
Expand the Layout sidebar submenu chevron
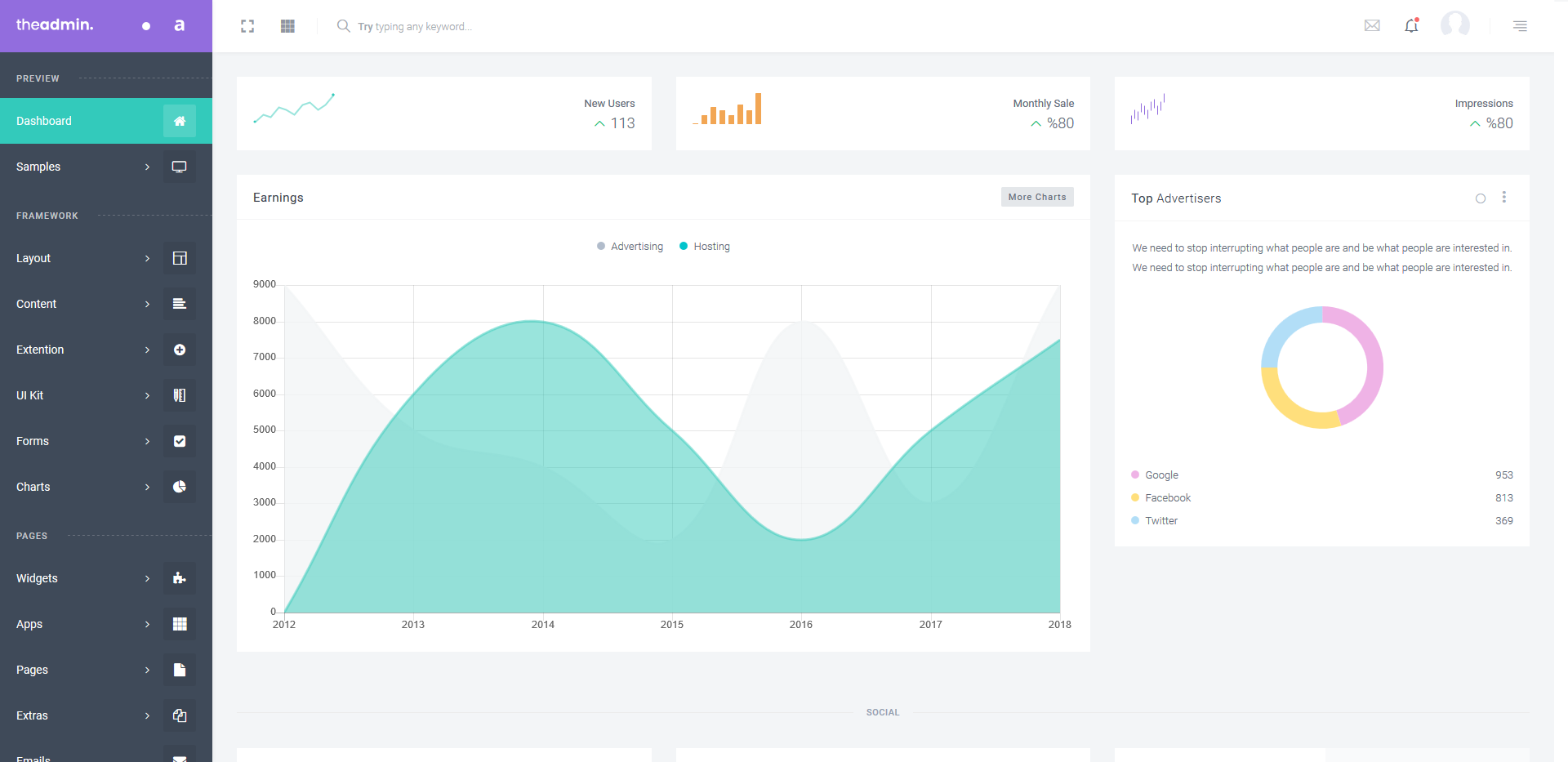pyautogui.click(x=148, y=258)
